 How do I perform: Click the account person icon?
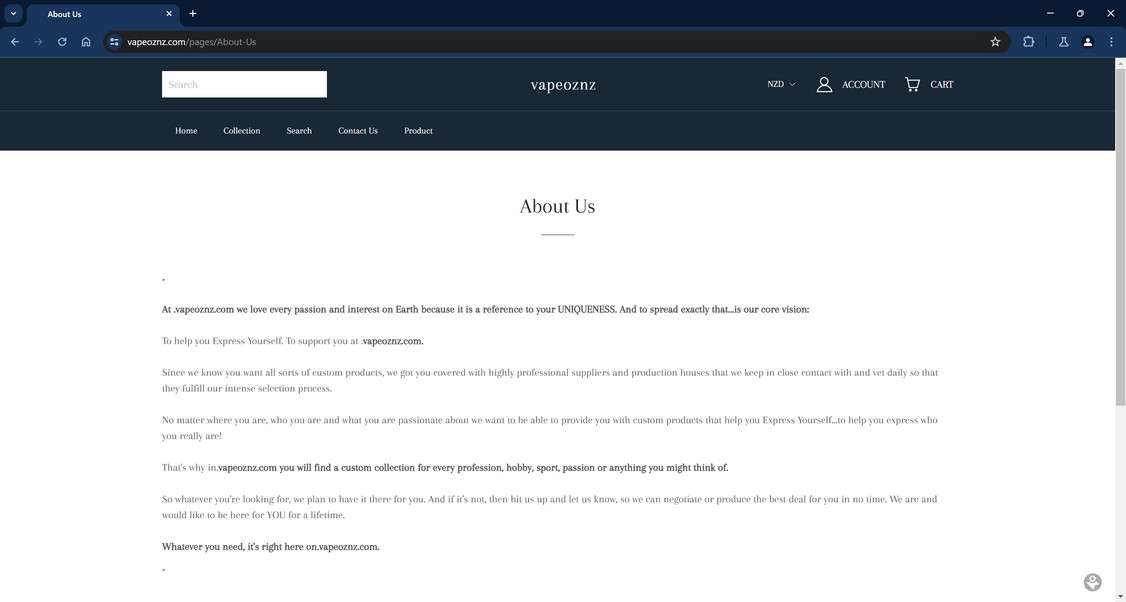[824, 84]
